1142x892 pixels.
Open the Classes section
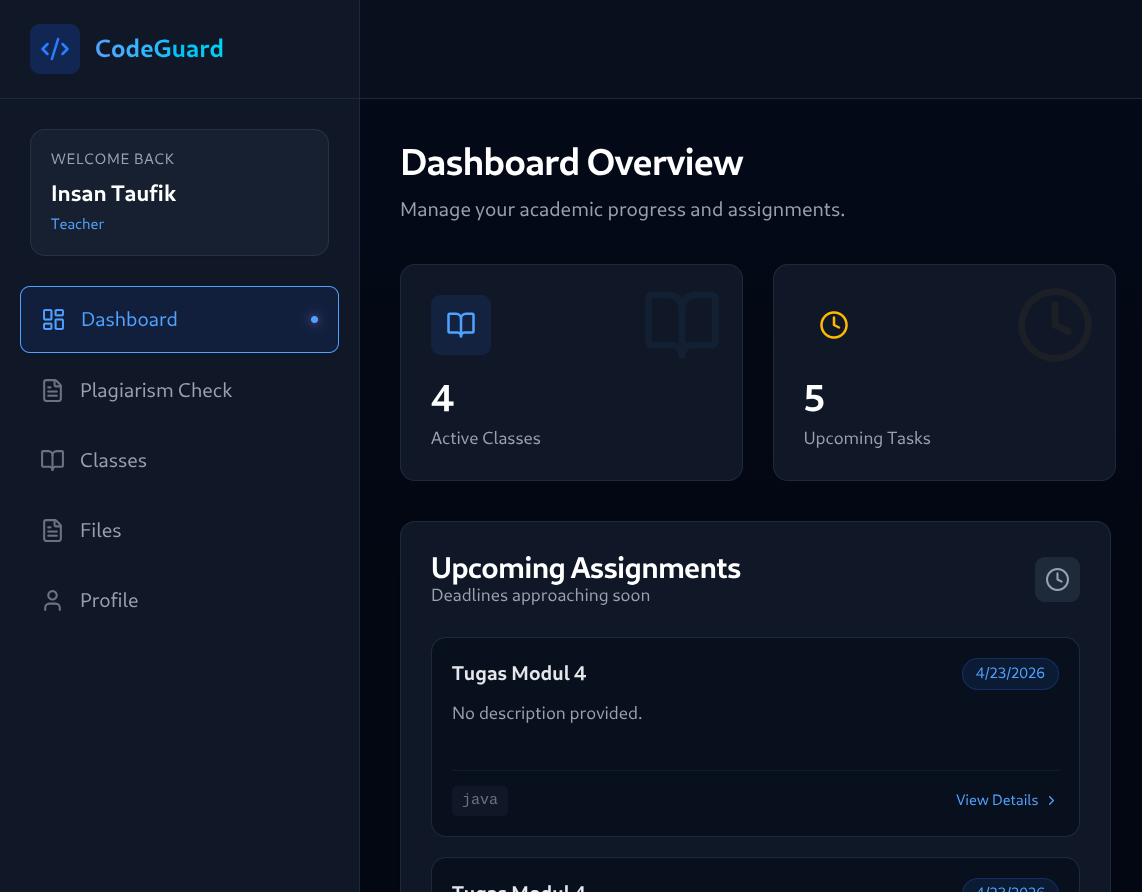179,460
